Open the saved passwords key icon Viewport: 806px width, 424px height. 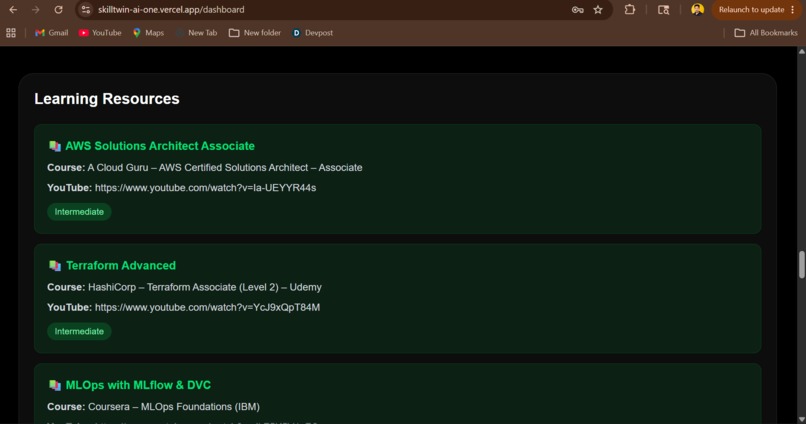click(x=577, y=10)
